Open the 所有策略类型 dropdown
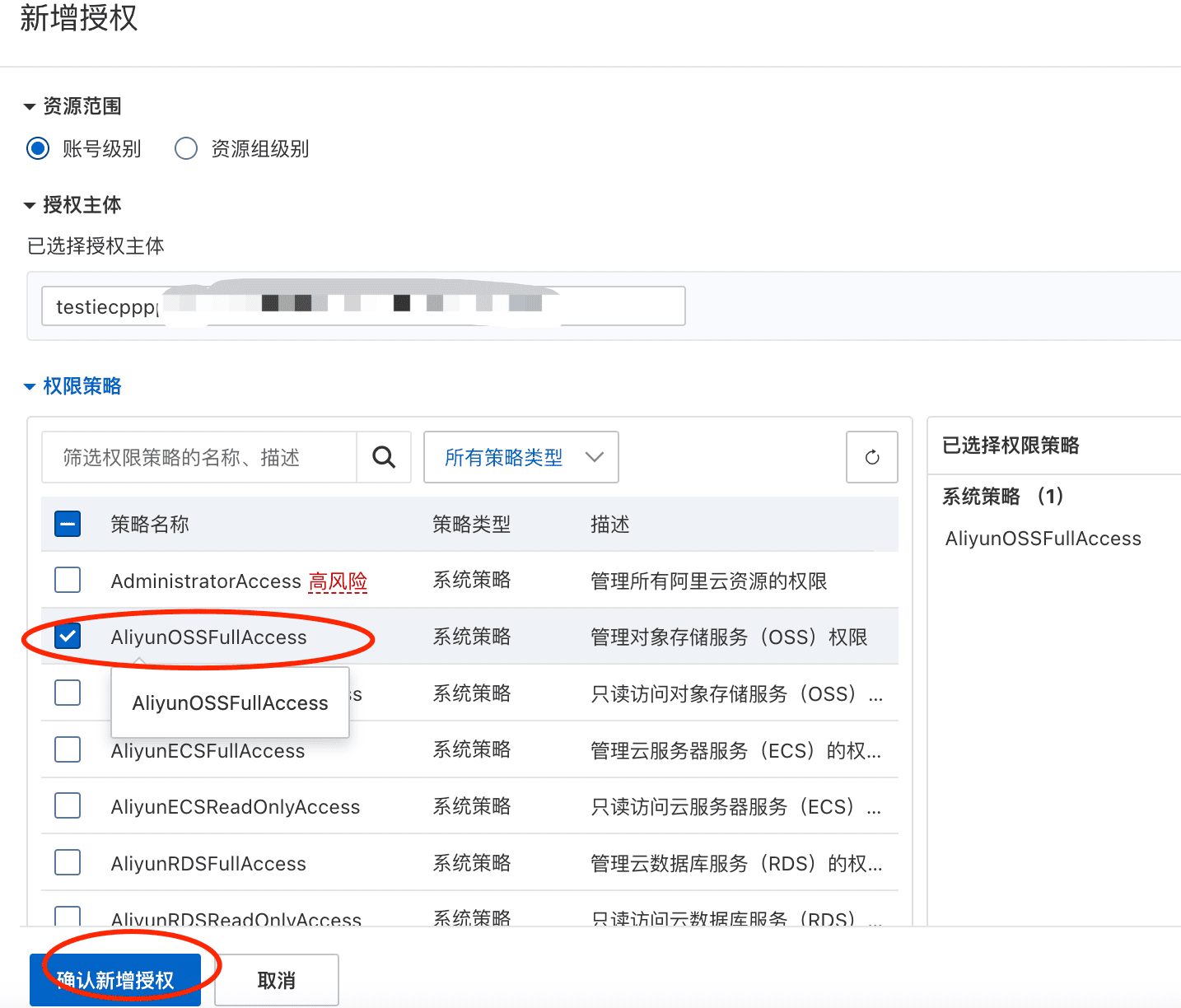The image size is (1181, 1008). point(521,457)
